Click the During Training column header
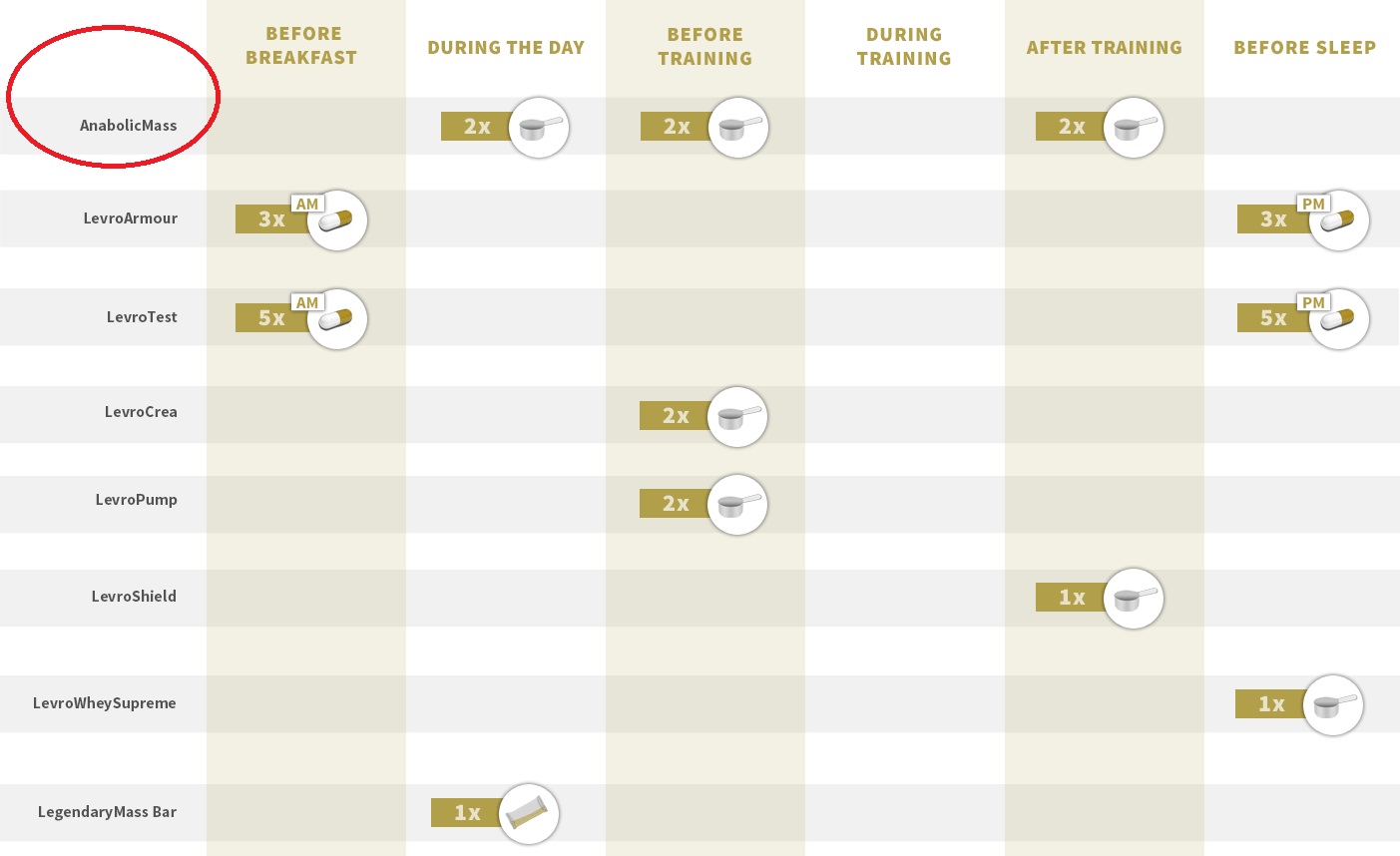The height and width of the screenshot is (856, 1400). pyautogui.click(x=904, y=47)
